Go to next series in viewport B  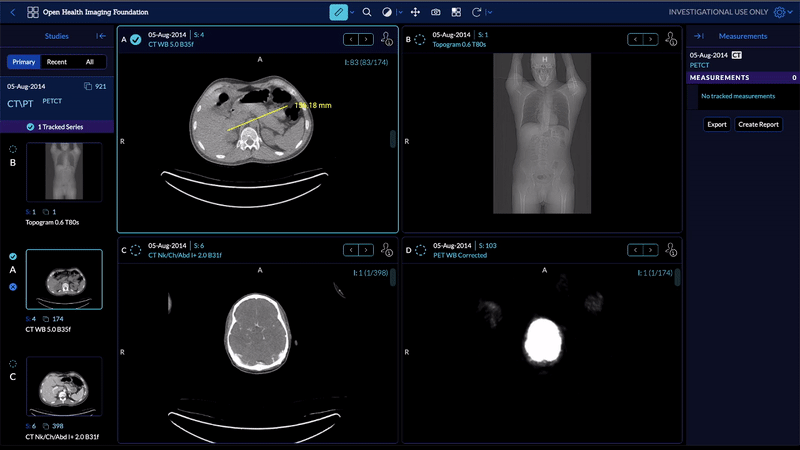point(650,39)
